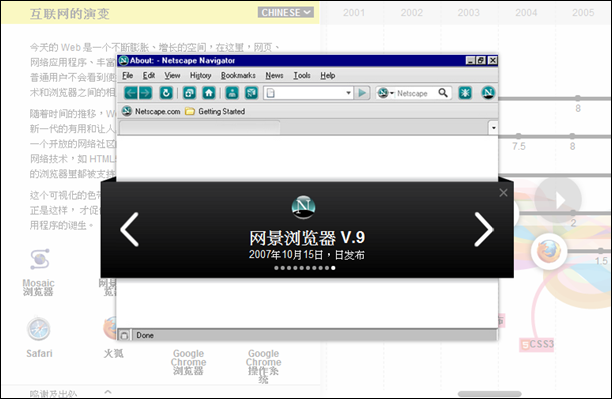Click the 2003 year label
Image resolution: width=612 pixels, height=399 pixels.
[x=468, y=12]
